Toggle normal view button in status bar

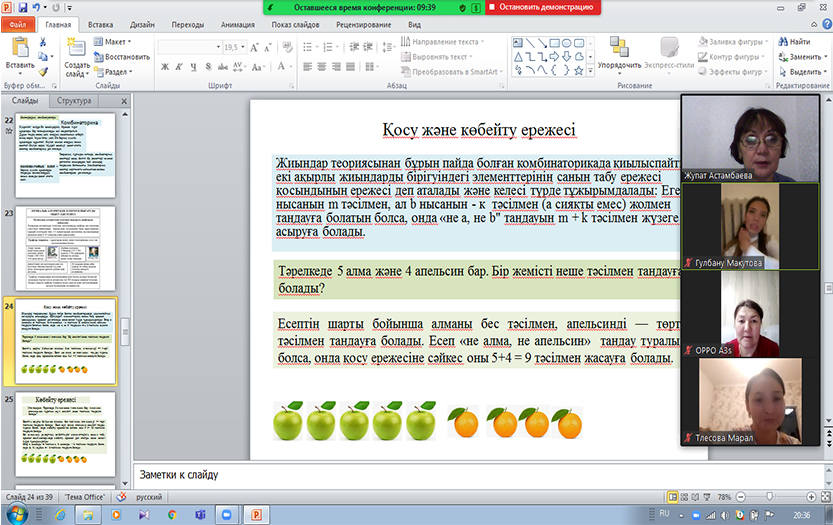(673, 497)
